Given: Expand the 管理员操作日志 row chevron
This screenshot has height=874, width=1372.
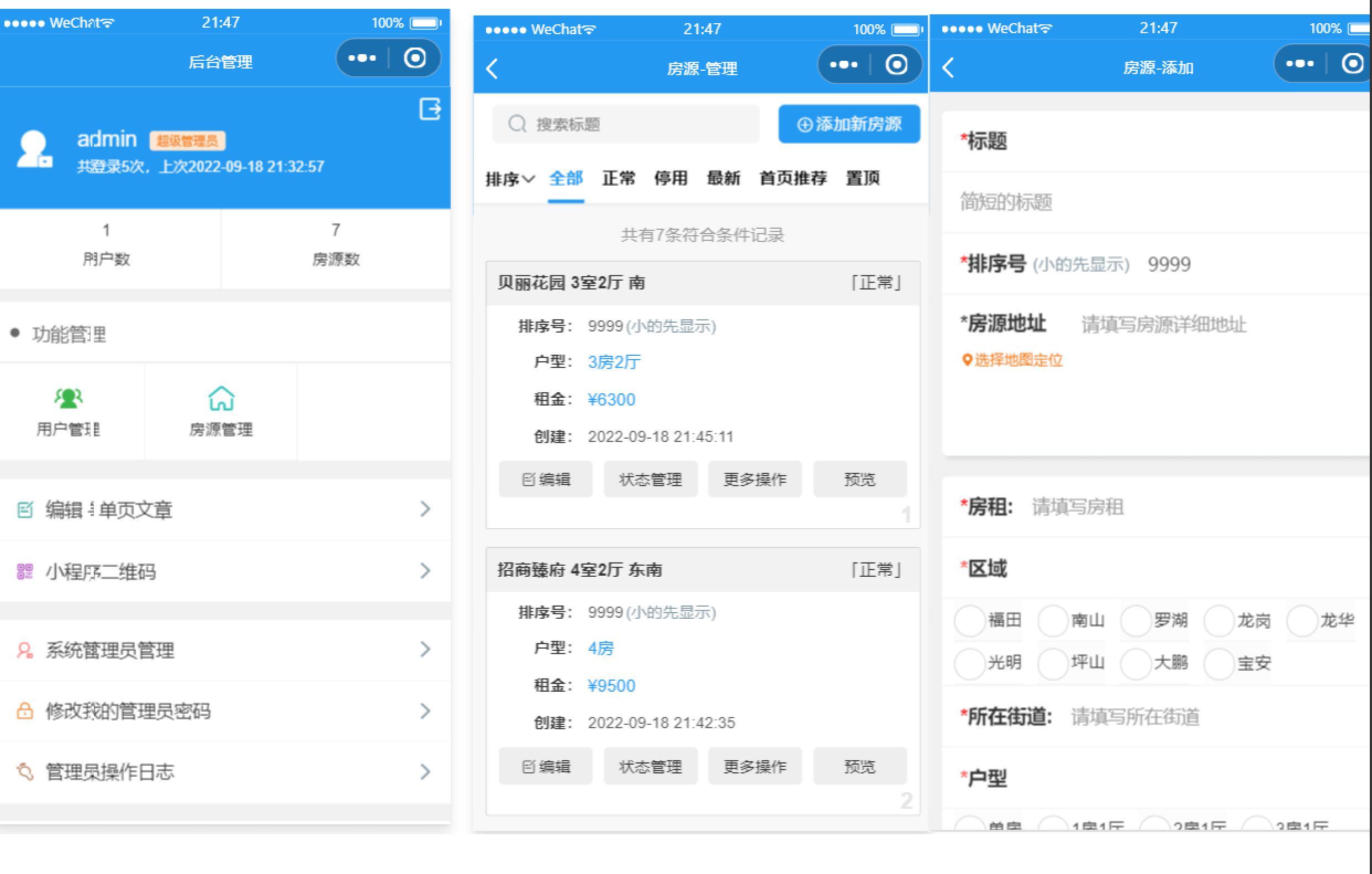Looking at the screenshot, I should [425, 771].
